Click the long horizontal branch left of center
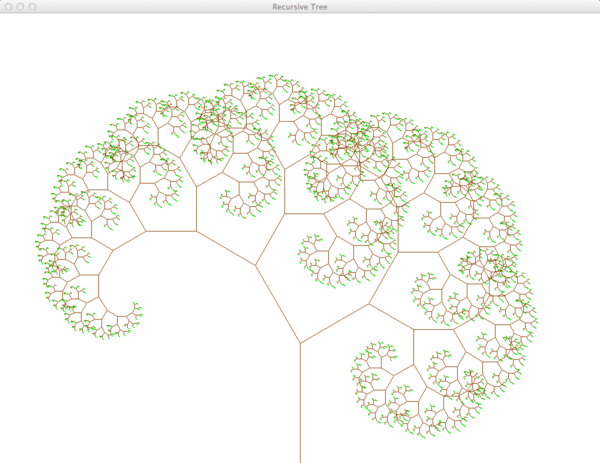This screenshot has height=463, width=600. [x=170, y=231]
